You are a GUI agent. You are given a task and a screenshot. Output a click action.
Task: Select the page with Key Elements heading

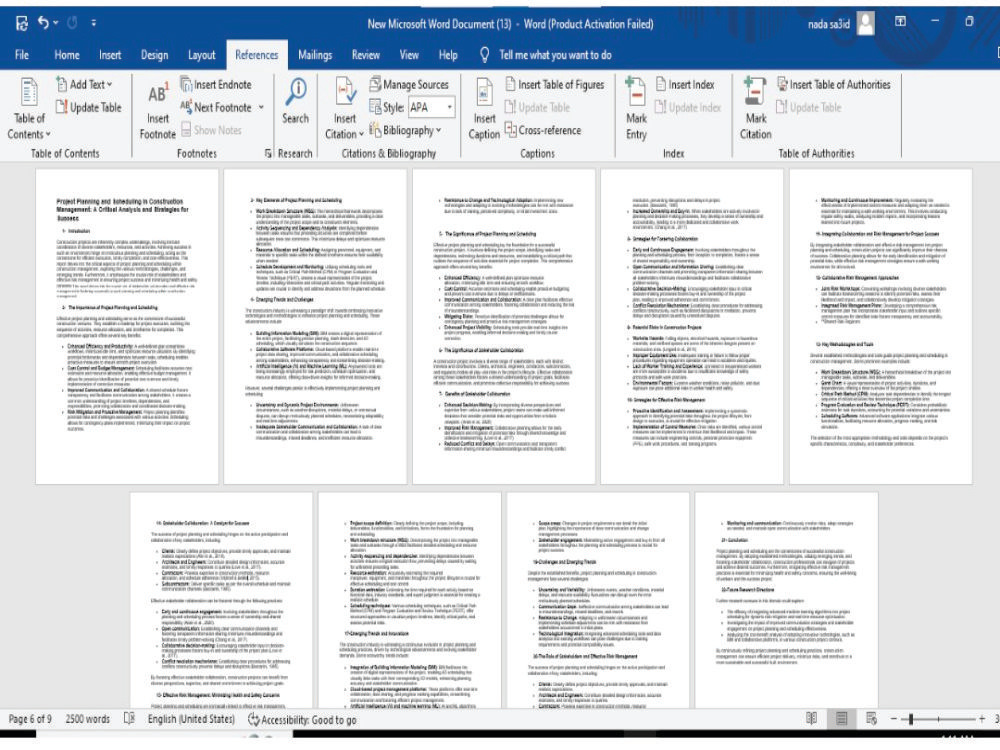315,327
